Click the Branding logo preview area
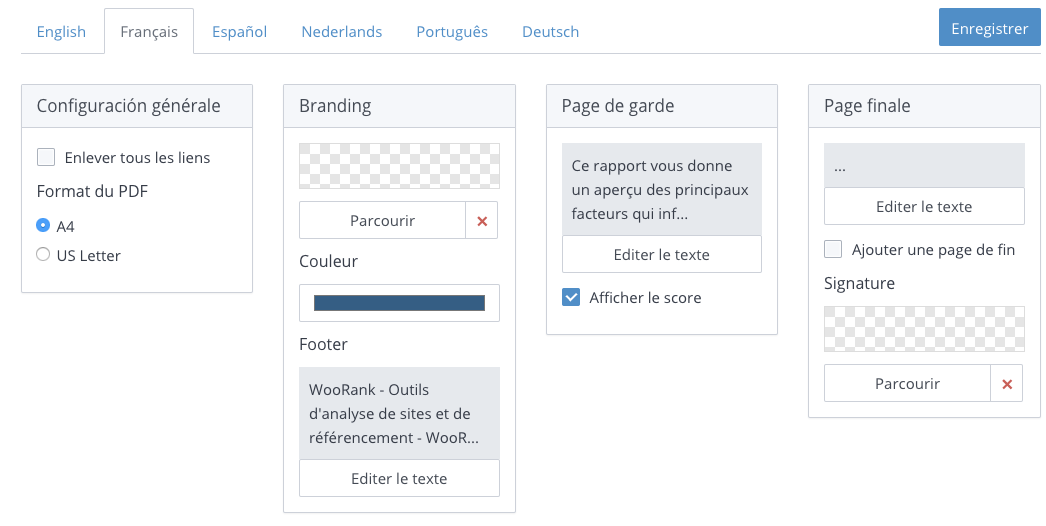The height and width of the screenshot is (526, 1046). [x=399, y=165]
